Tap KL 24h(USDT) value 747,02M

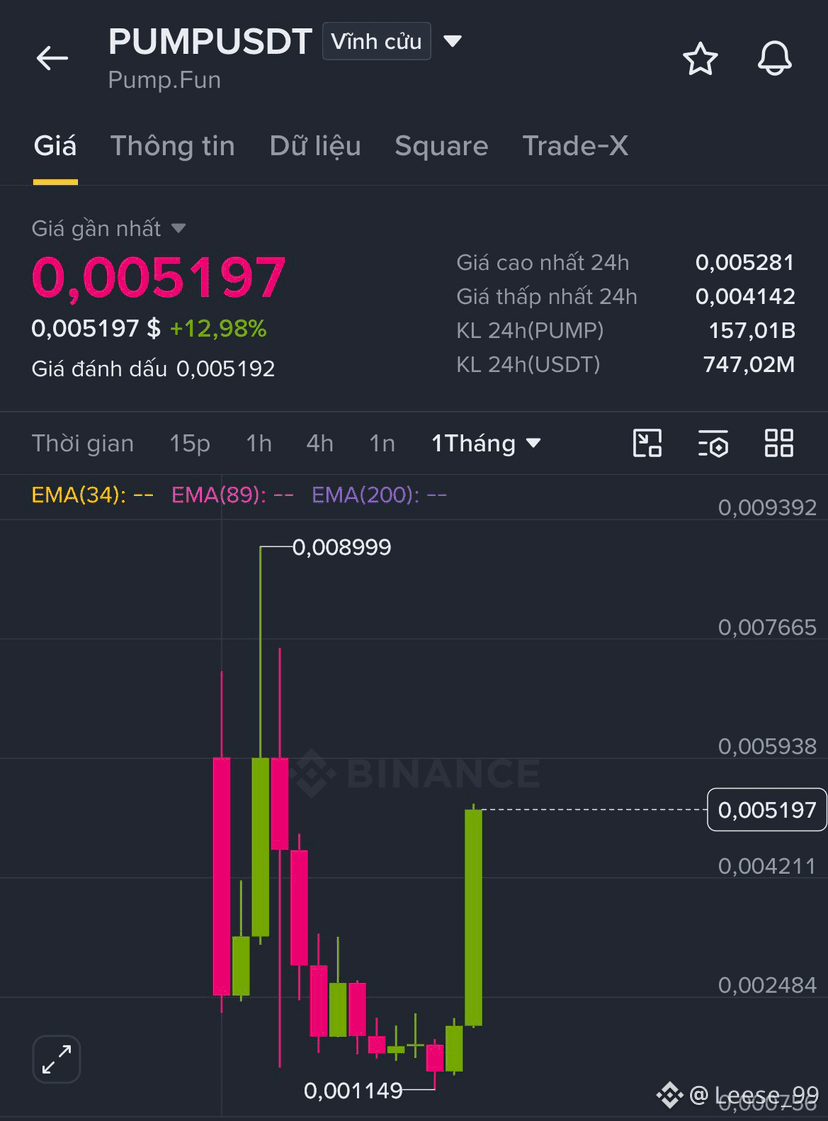point(749,365)
